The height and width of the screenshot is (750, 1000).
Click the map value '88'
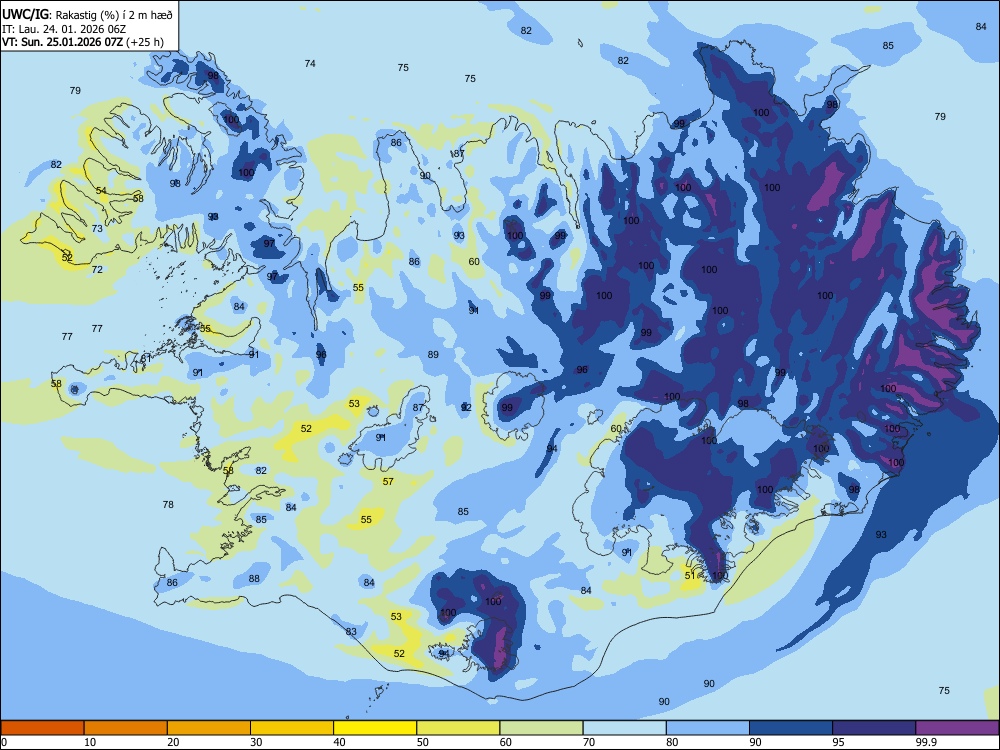click(x=254, y=579)
